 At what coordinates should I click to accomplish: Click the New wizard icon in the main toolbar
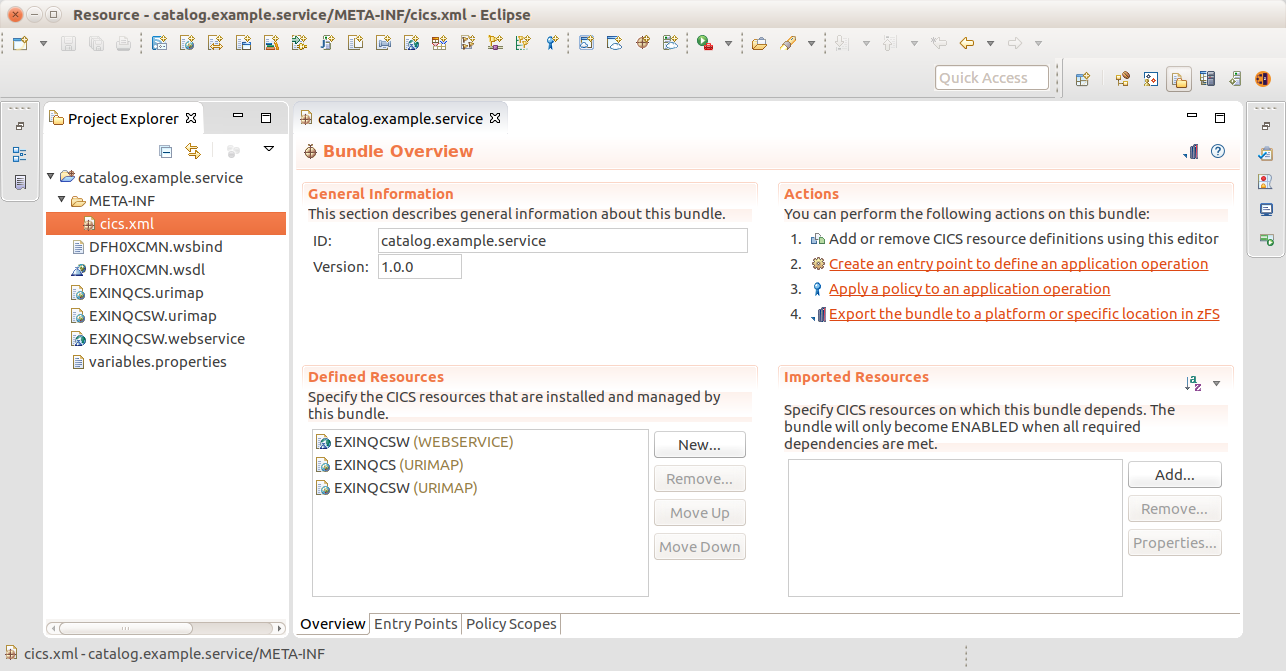click(21, 43)
